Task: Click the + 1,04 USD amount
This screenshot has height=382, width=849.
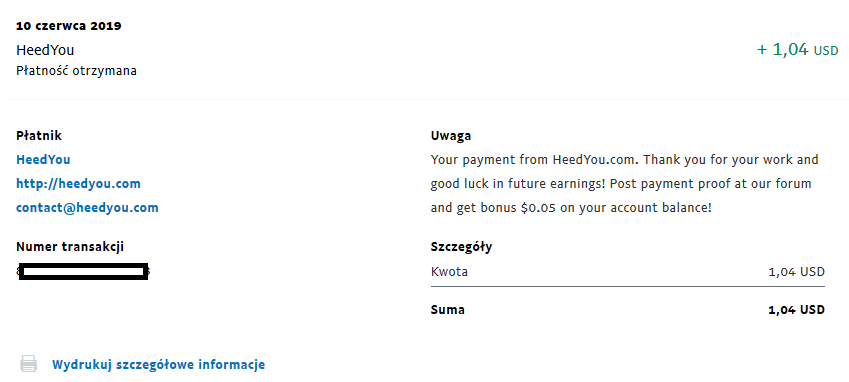Action: [x=797, y=50]
